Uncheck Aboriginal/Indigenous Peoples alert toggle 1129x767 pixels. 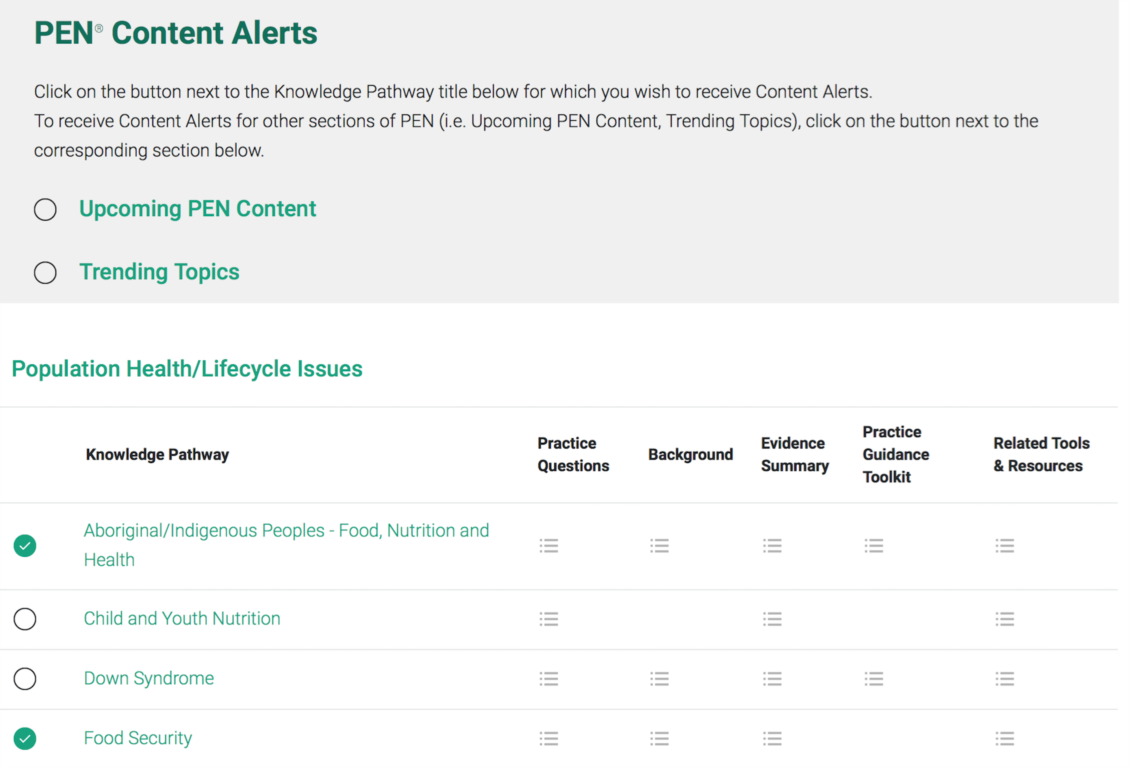click(x=25, y=546)
